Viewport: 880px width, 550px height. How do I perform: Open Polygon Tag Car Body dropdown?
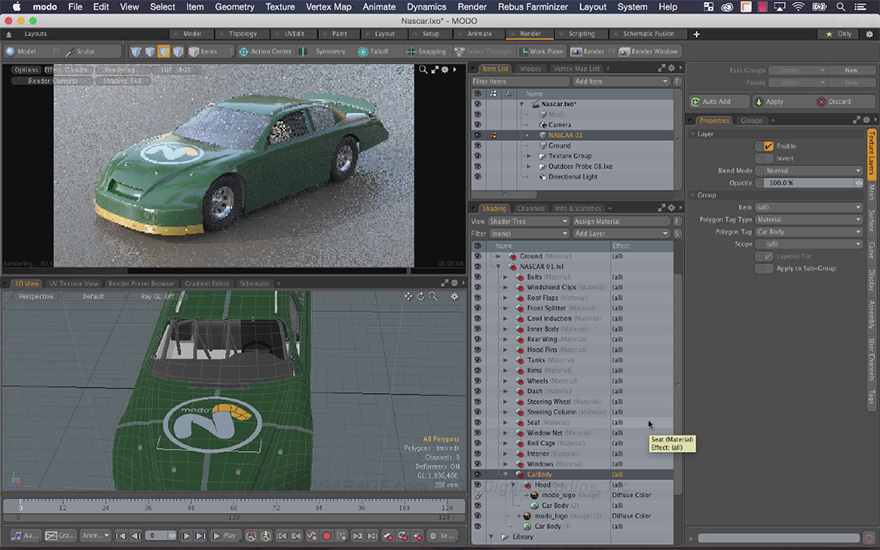pos(809,232)
